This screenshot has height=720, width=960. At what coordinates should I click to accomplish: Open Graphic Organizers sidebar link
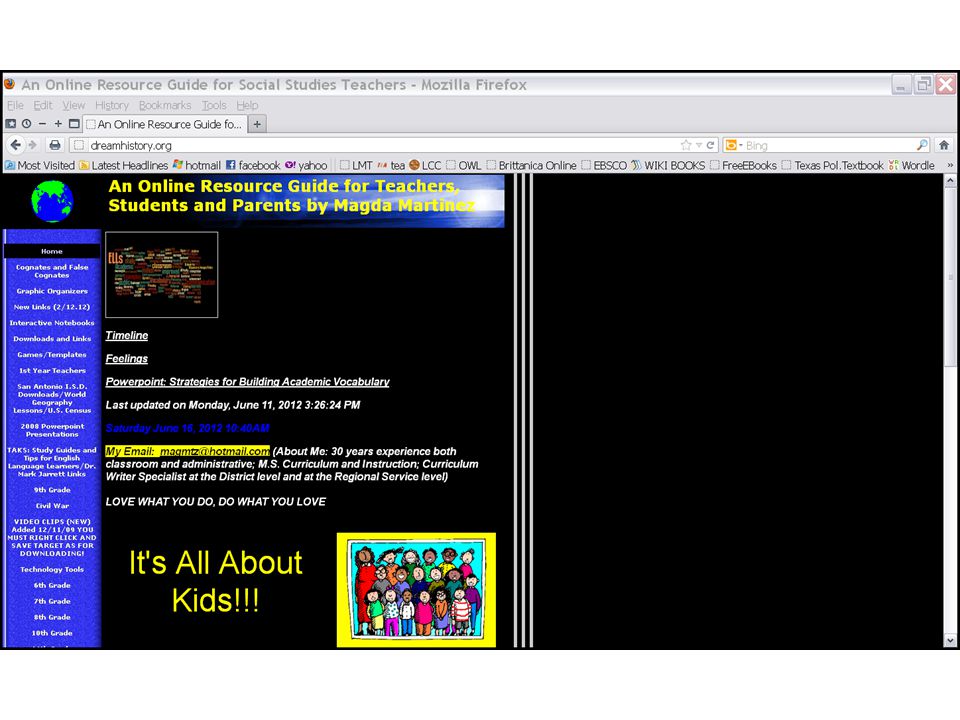(x=52, y=291)
